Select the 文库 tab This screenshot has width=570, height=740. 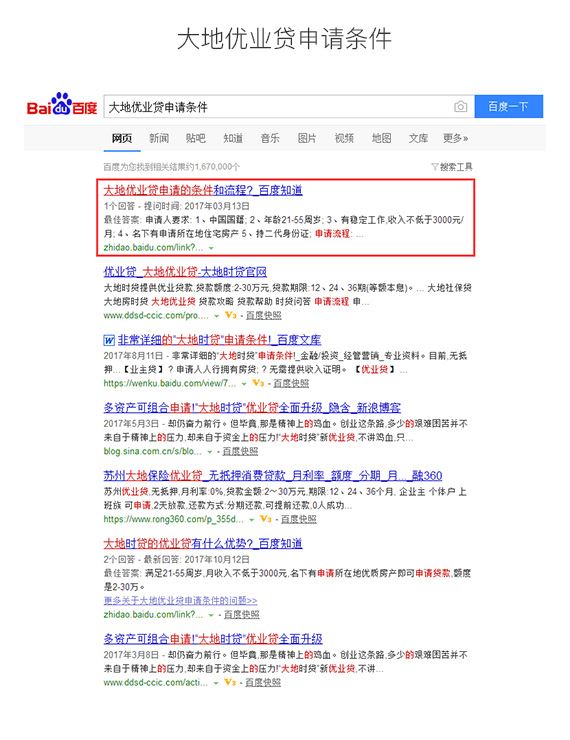[418, 138]
